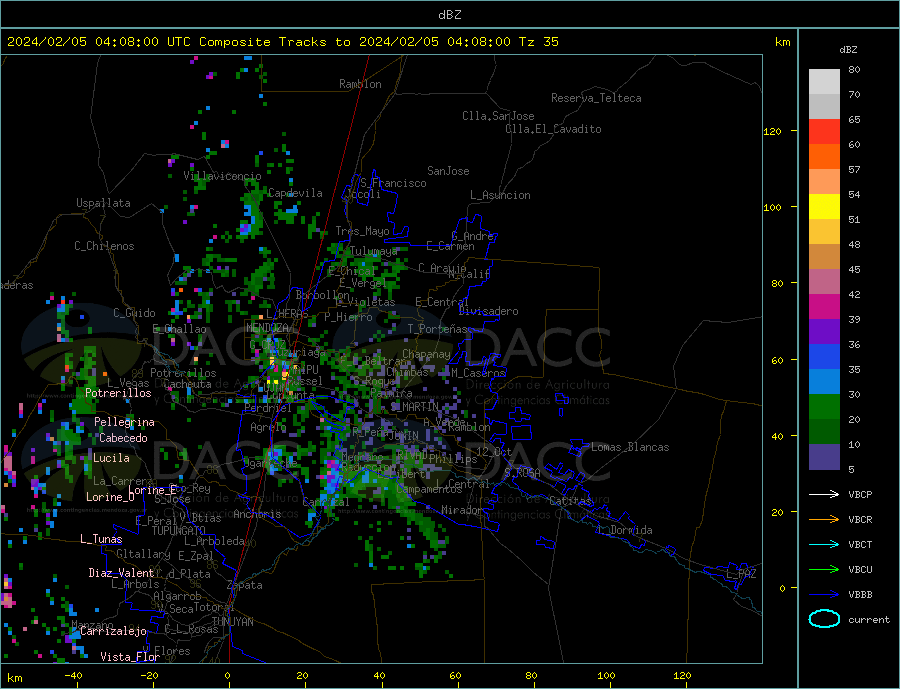Click the Perdriel label
The height and width of the screenshot is (689, 900).
click(x=268, y=408)
